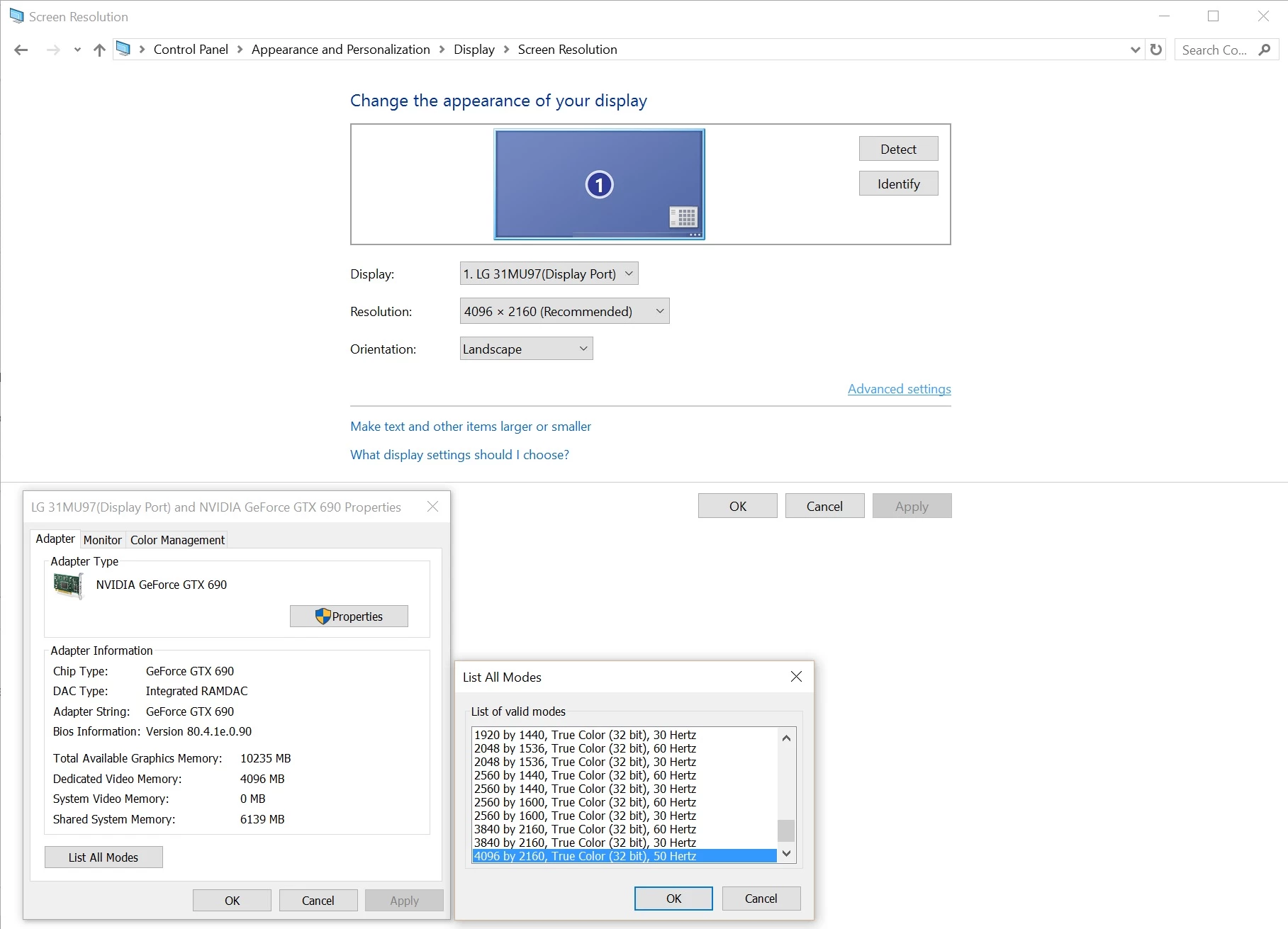The height and width of the screenshot is (929, 1288).
Task: Open recent locations chevron next to Forward
Action: click(x=77, y=50)
